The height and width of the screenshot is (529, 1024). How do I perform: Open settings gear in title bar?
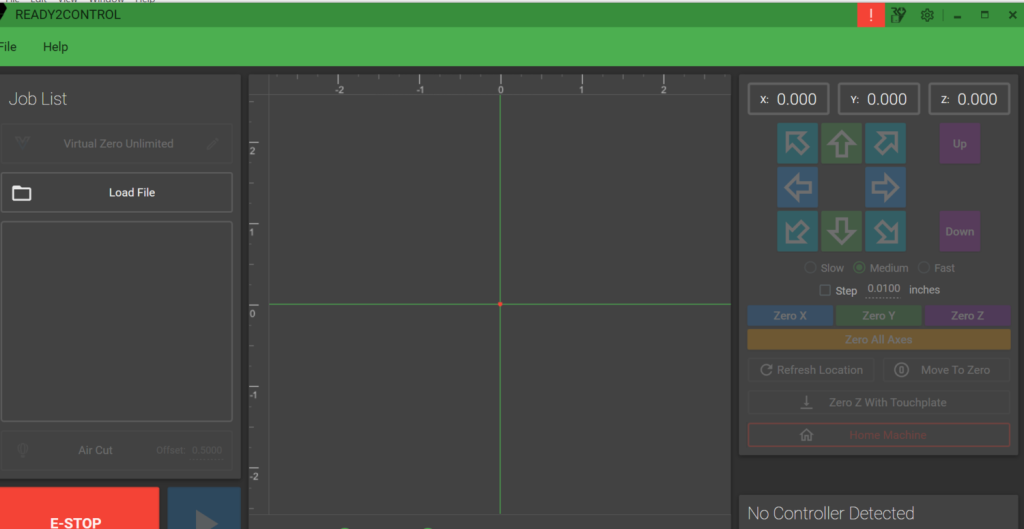point(927,15)
